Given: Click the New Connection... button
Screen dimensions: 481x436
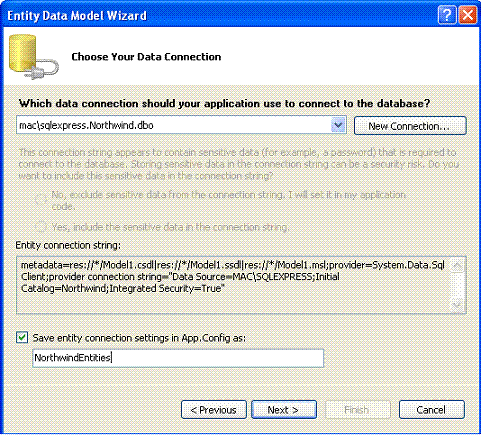Looking at the screenshot, I should [x=410, y=126].
